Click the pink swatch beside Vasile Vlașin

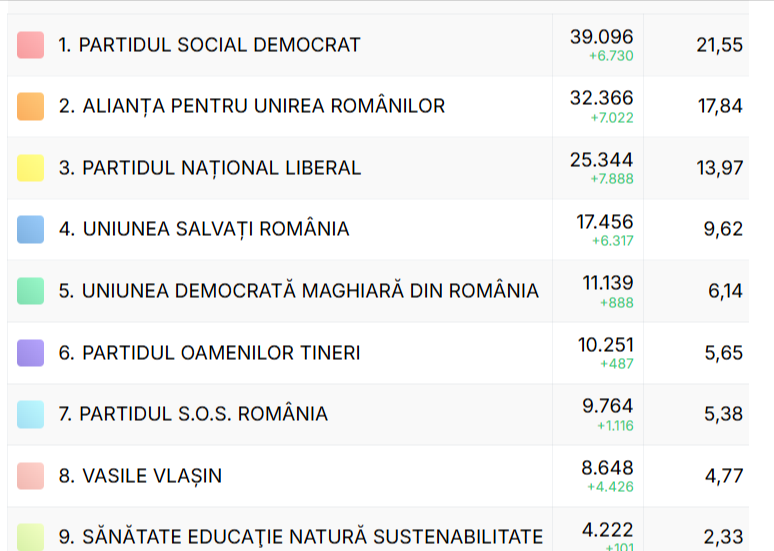30,475
